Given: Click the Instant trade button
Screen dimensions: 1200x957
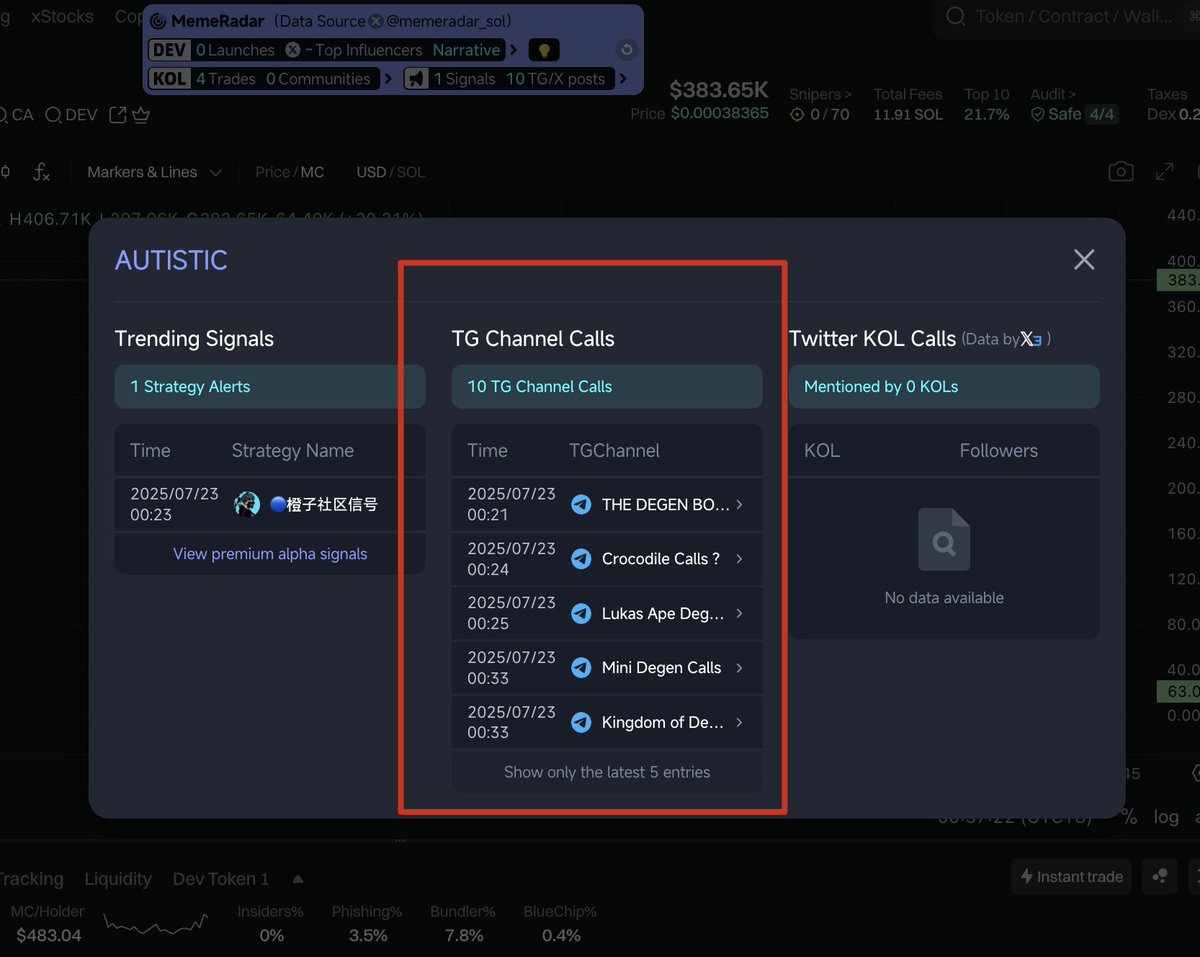Looking at the screenshot, I should [x=1071, y=877].
